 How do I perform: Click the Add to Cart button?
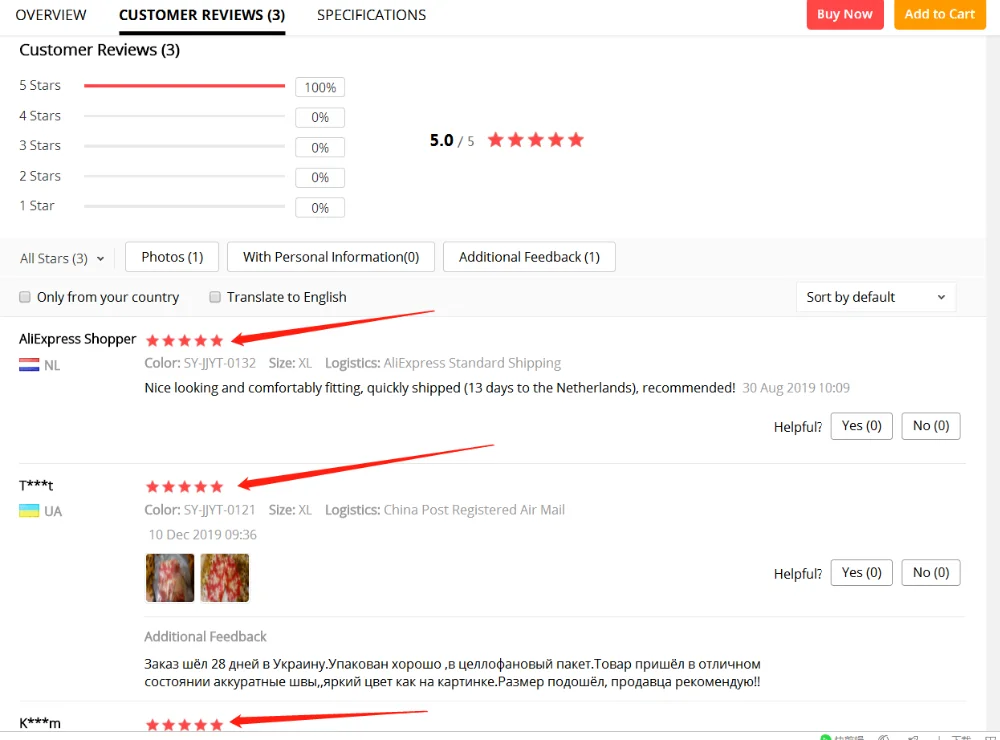tap(939, 14)
